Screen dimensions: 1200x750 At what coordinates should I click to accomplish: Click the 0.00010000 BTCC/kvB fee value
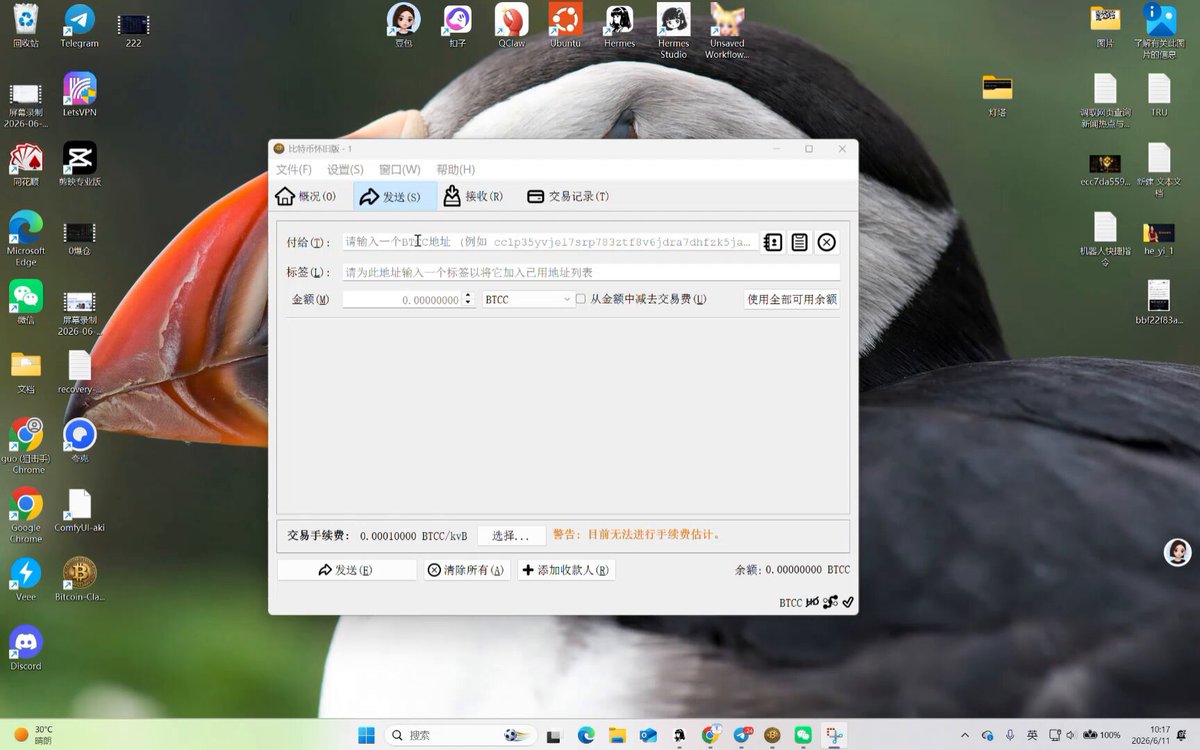tap(413, 536)
